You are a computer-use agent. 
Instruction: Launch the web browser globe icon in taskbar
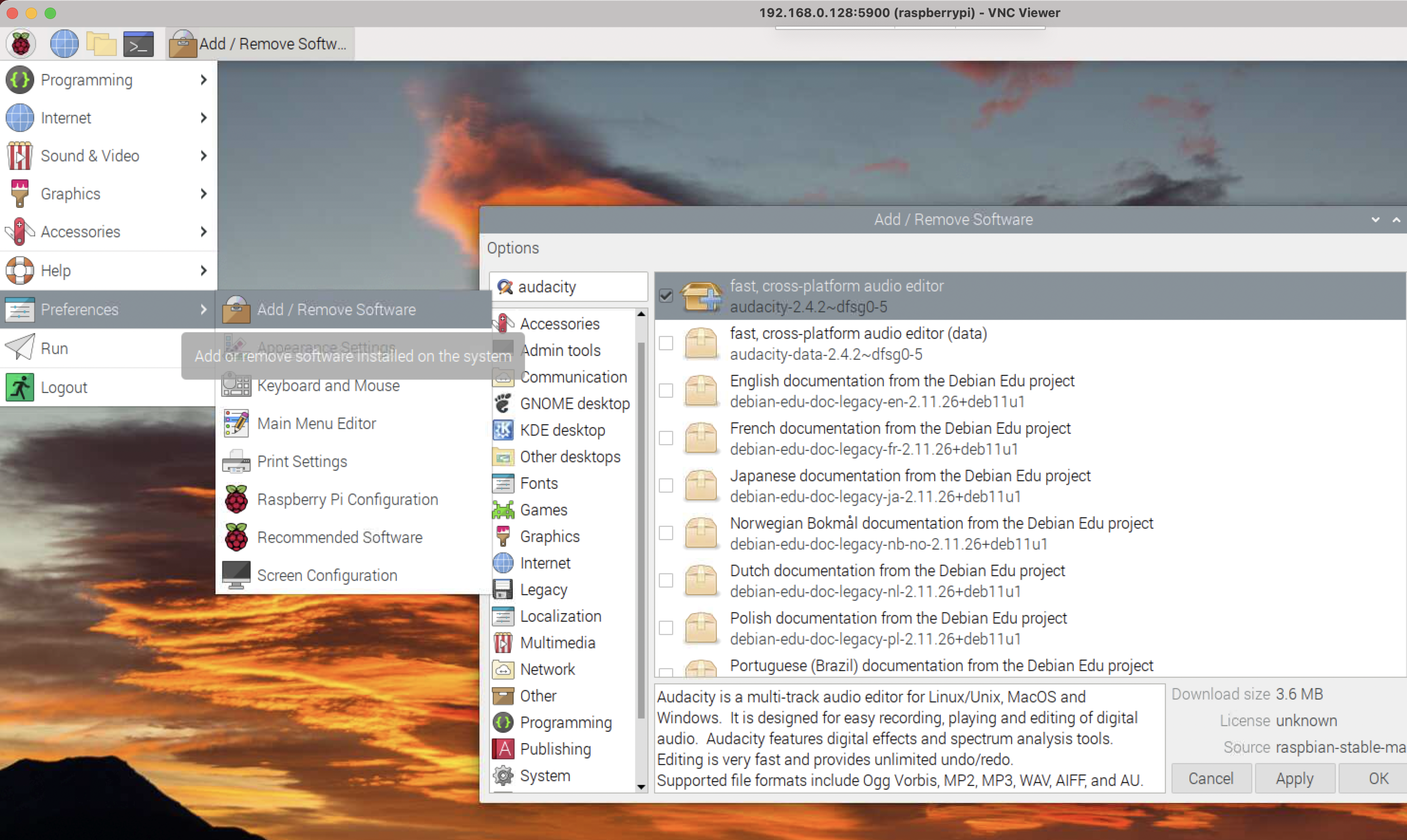(64, 44)
